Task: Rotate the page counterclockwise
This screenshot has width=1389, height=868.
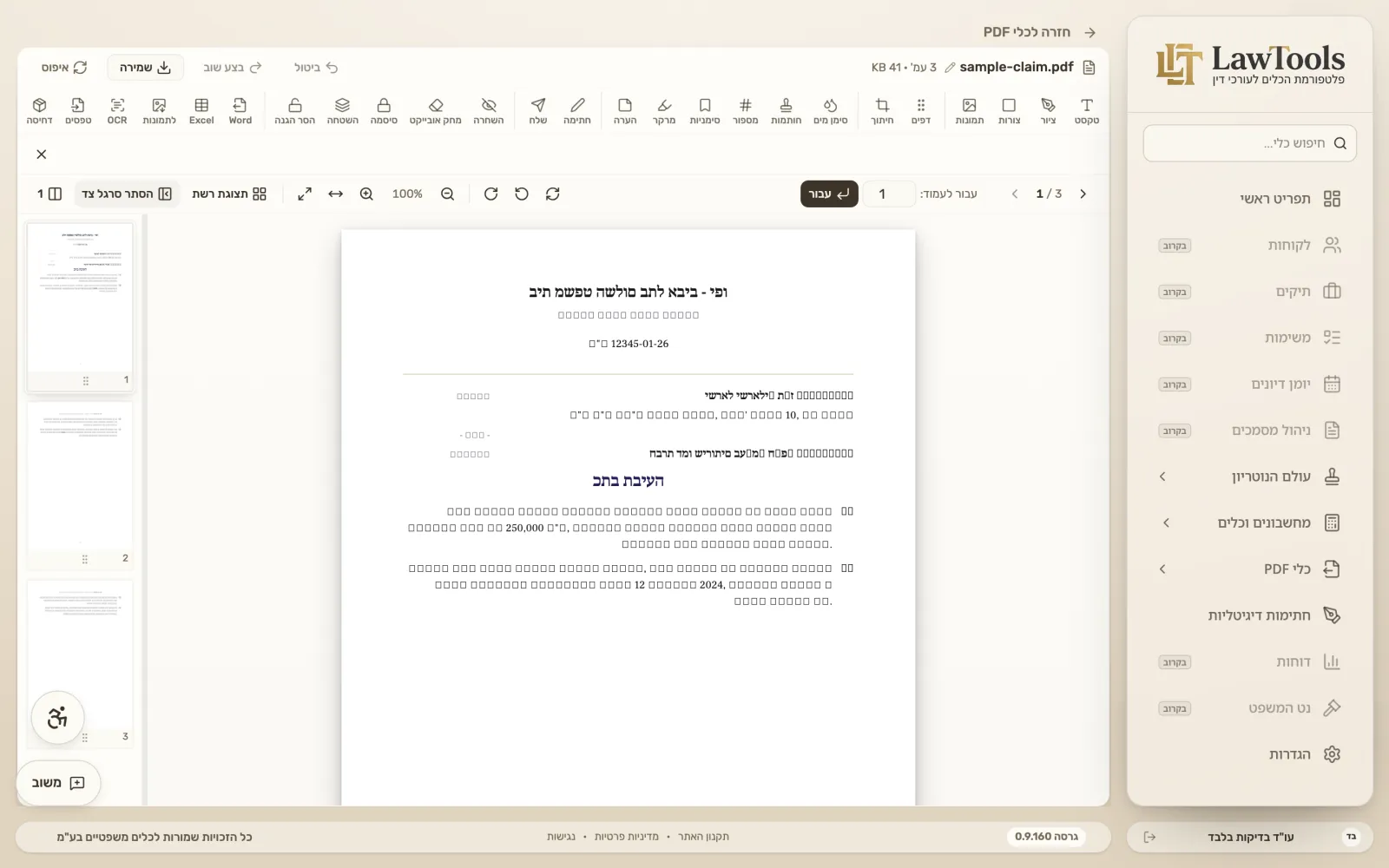Action: (522, 194)
